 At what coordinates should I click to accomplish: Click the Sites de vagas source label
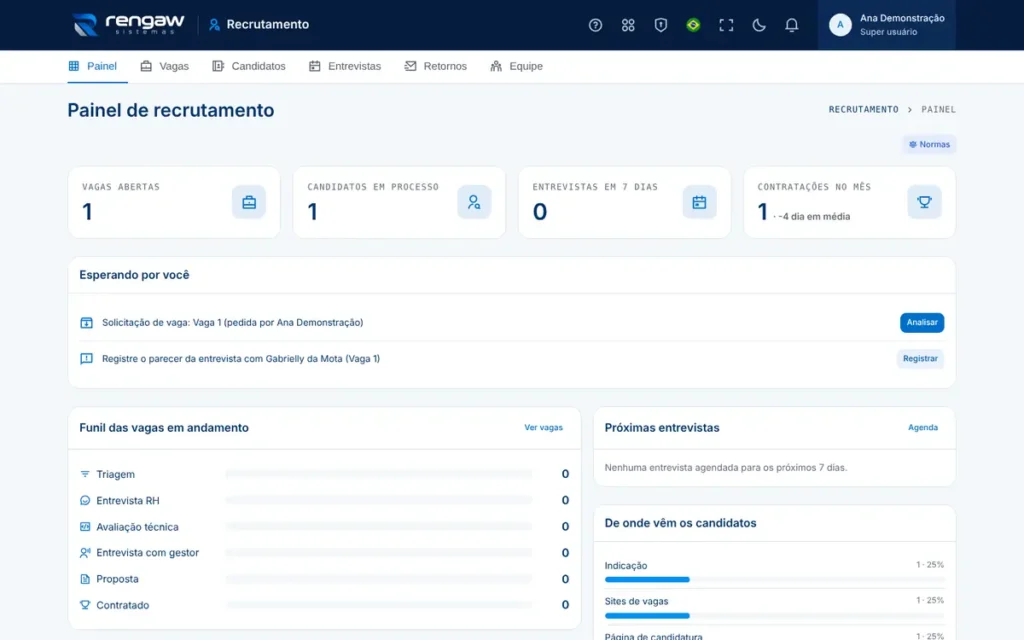(636, 601)
